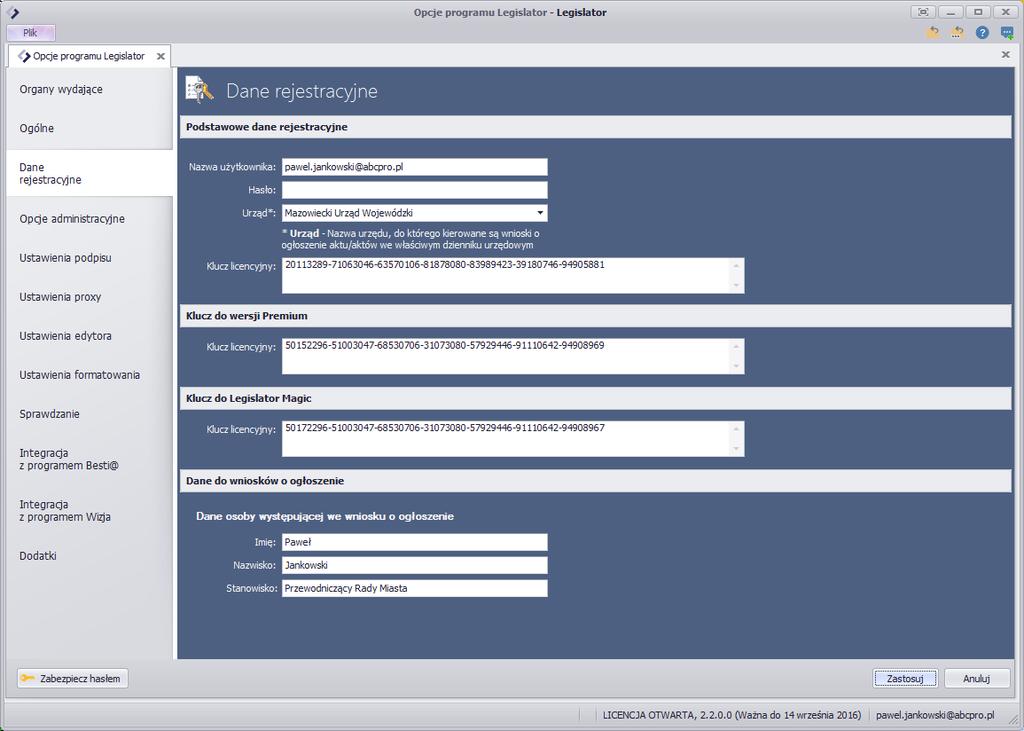Image resolution: width=1024 pixels, height=731 pixels.
Task: Open Ustawienia edytora section
Action: (89, 336)
